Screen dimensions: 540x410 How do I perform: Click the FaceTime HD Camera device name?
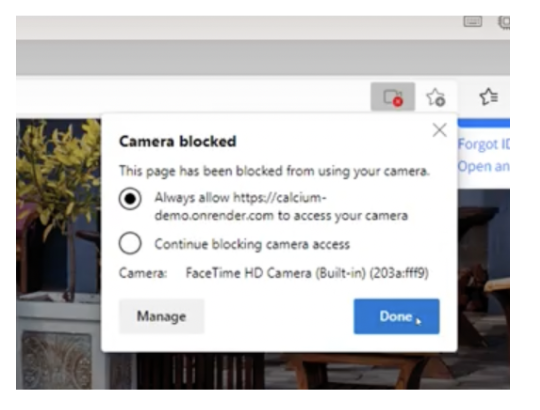pos(307,273)
